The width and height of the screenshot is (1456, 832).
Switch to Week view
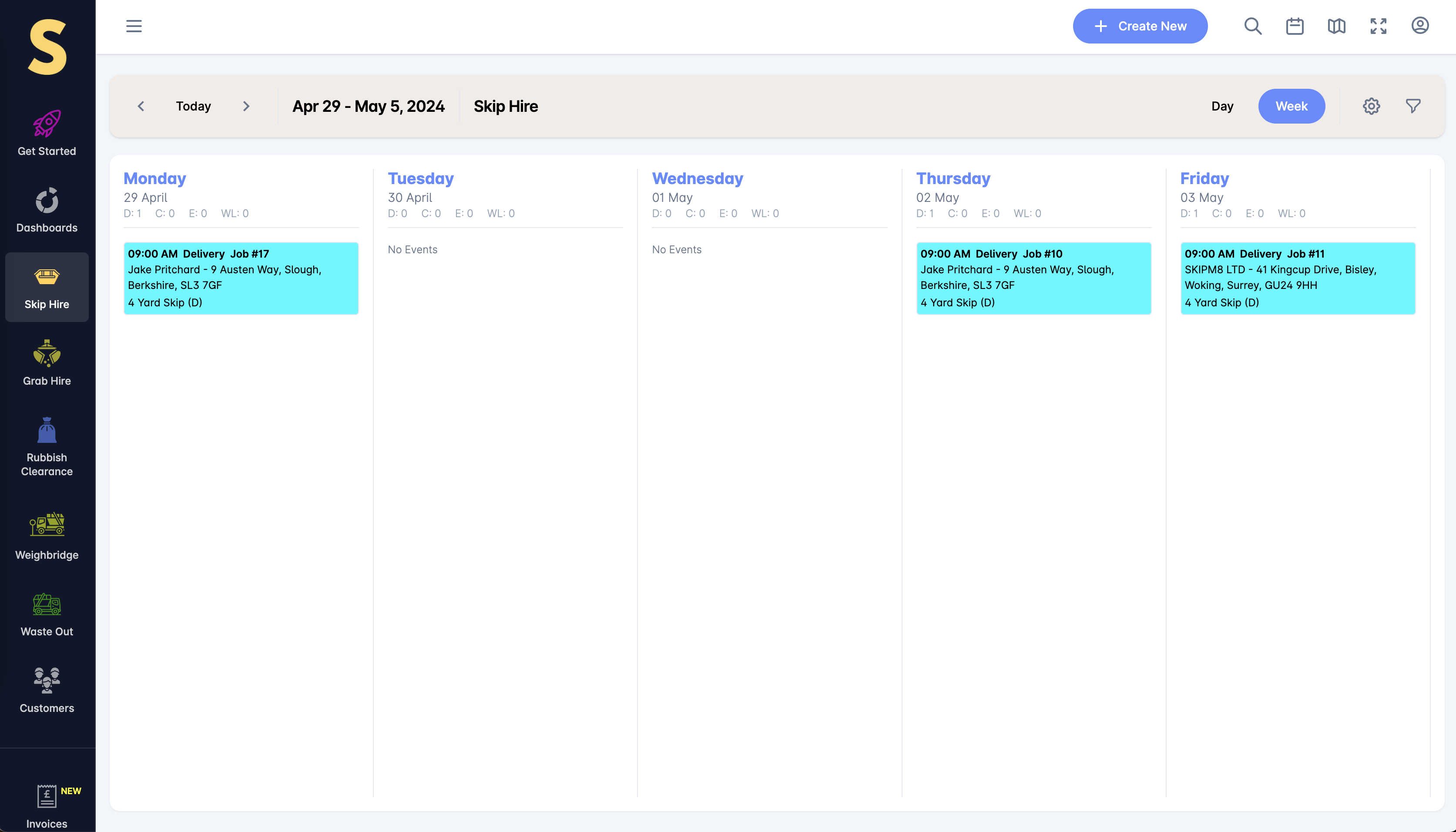(1292, 106)
